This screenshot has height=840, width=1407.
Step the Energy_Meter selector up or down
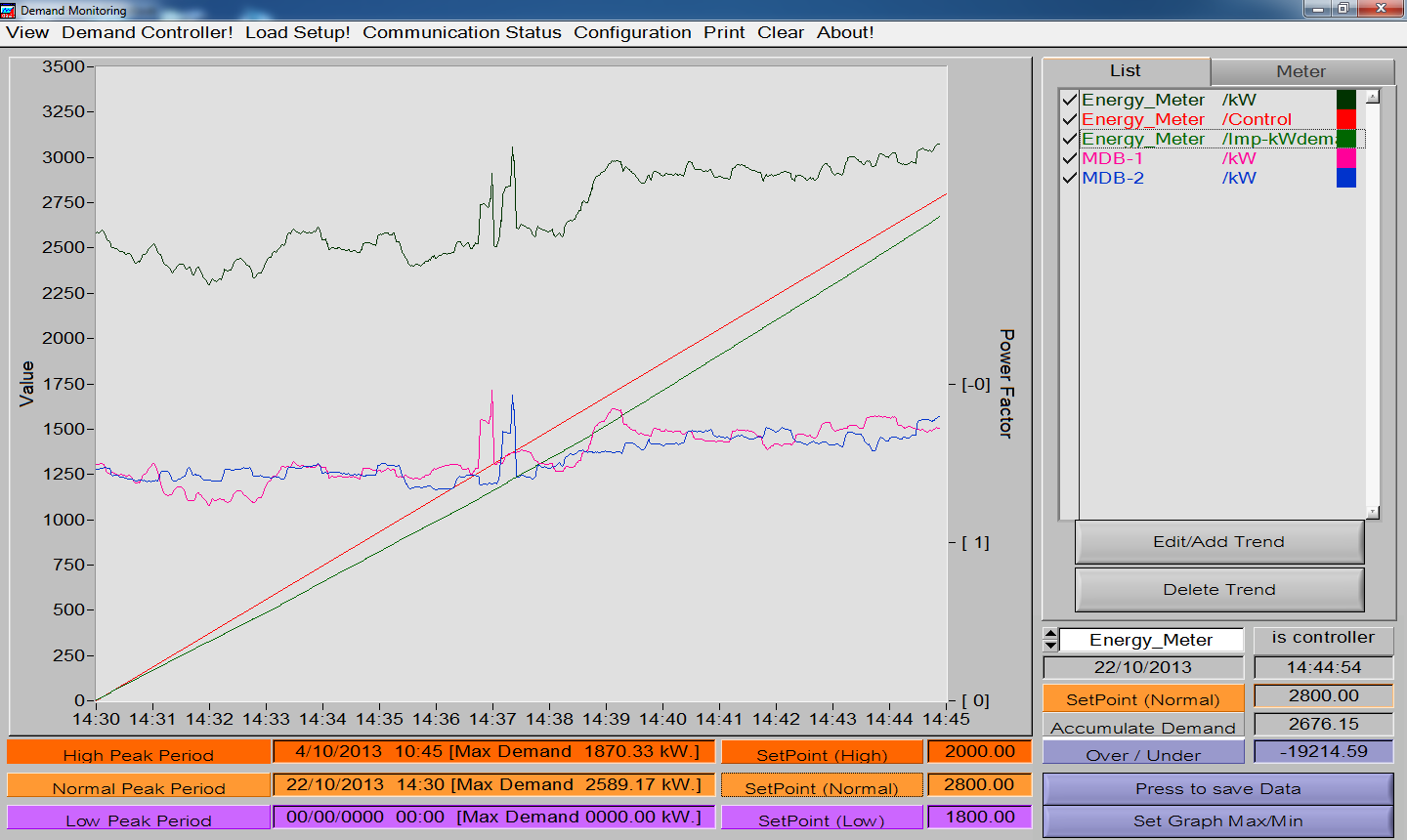(x=1051, y=640)
